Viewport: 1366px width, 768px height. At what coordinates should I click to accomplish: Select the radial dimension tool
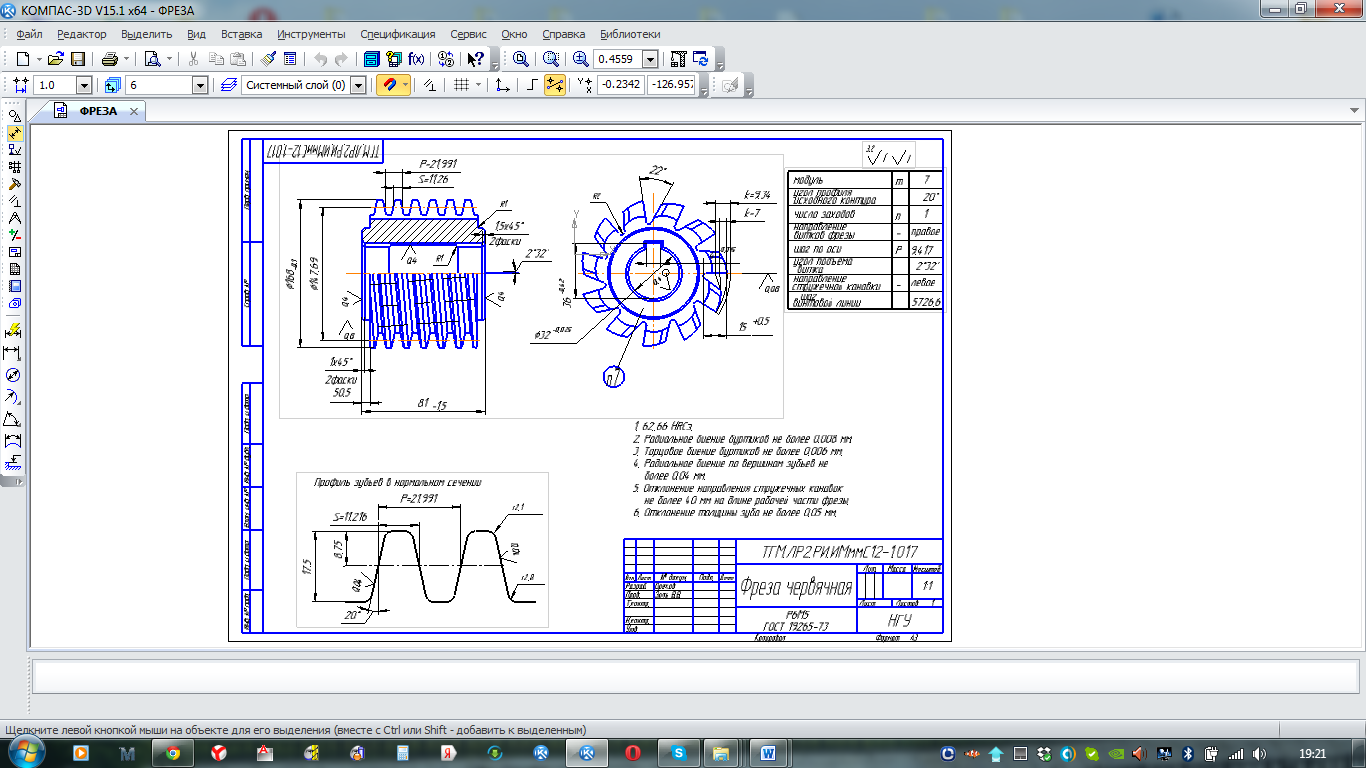pyautogui.click(x=13, y=398)
